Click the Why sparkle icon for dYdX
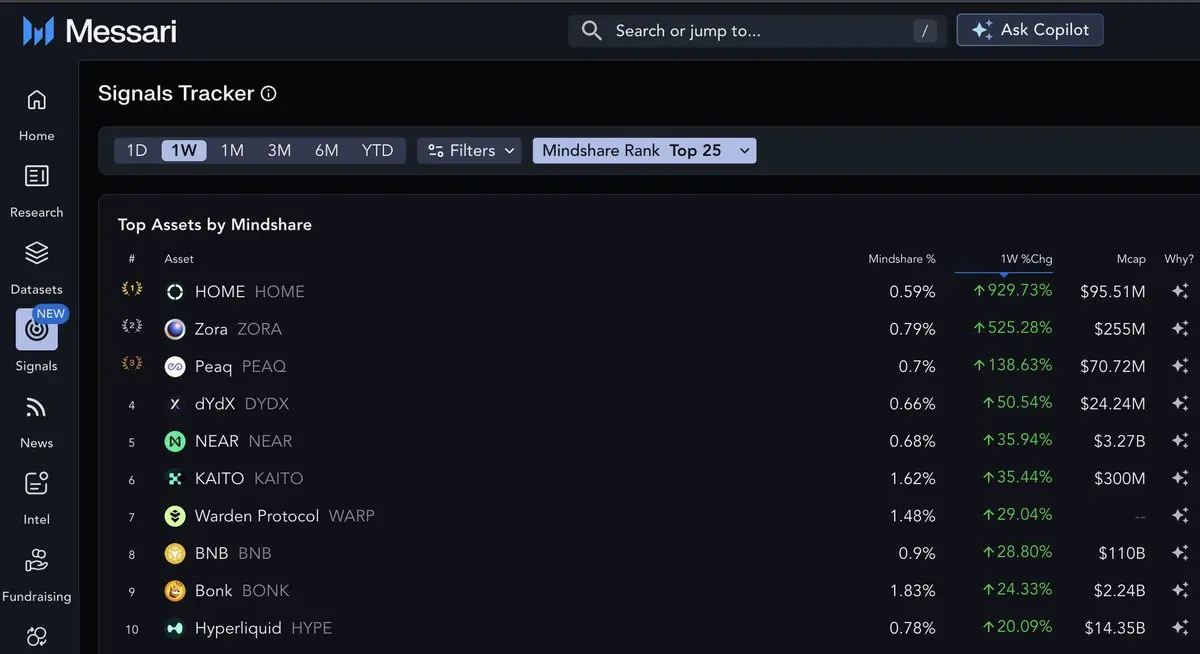1200x654 pixels. tap(1180, 403)
